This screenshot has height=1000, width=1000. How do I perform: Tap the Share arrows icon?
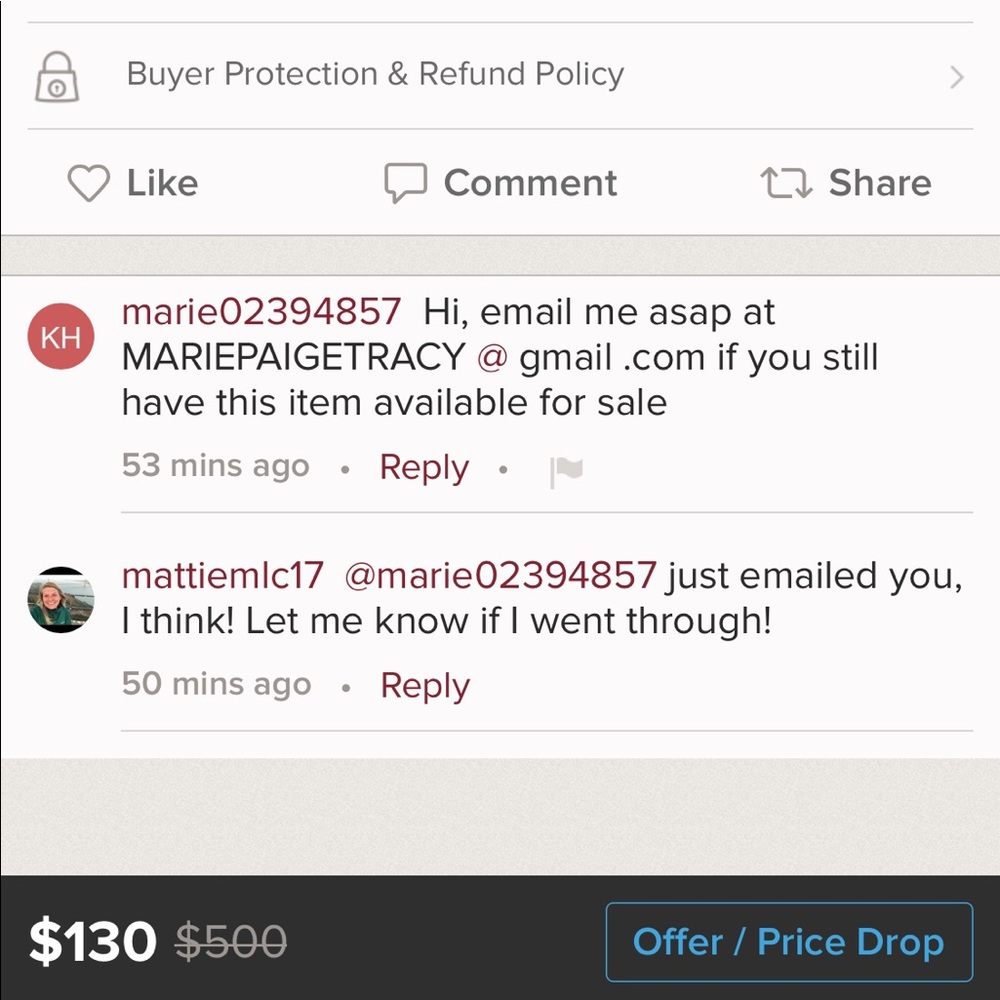pyautogui.click(x=786, y=183)
